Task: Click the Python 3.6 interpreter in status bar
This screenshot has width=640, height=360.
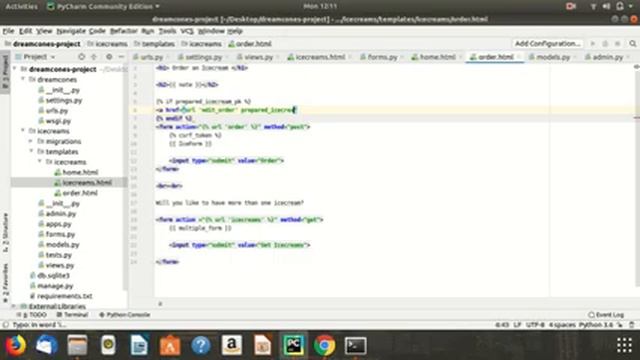Action: (596, 325)
